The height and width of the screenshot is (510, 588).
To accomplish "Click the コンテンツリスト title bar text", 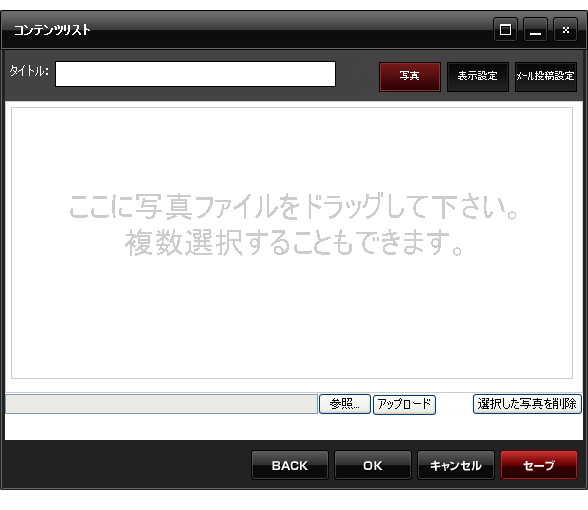I will [52, 30].
